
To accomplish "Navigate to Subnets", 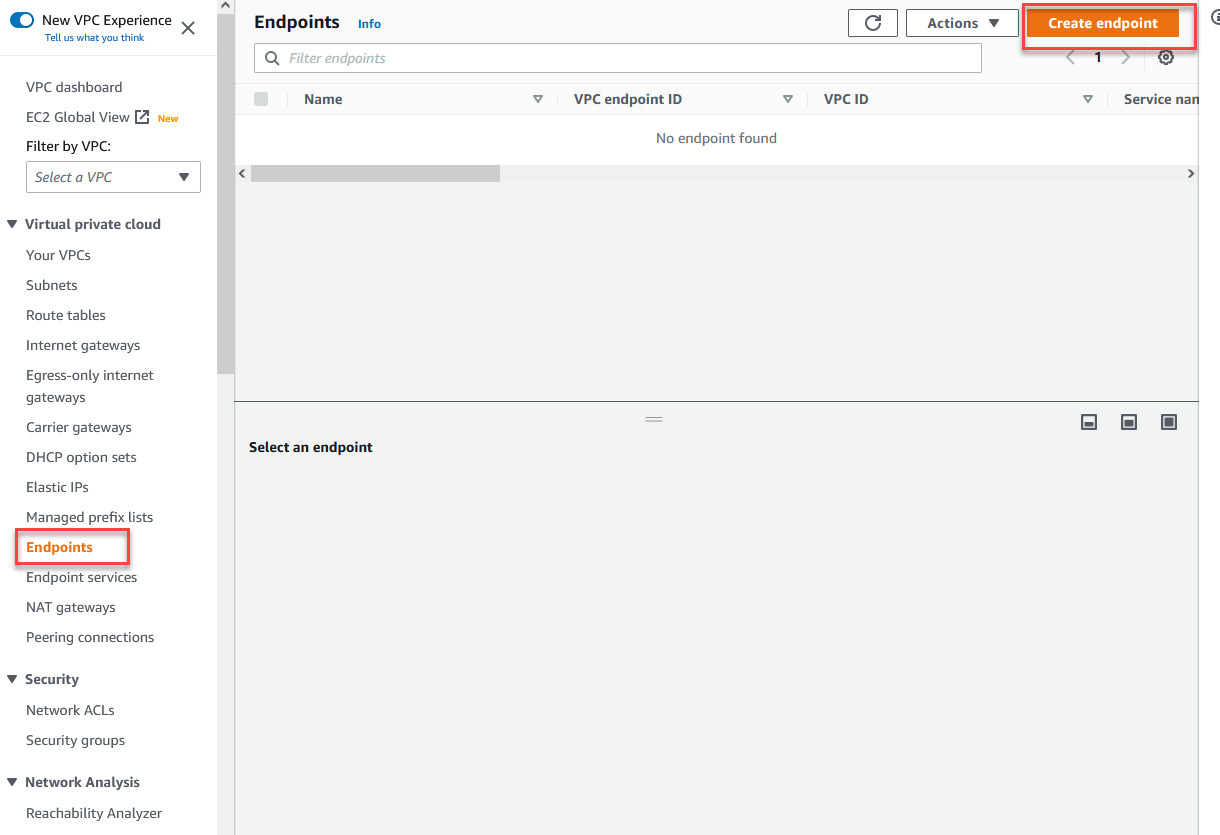I will coord(52,285).
